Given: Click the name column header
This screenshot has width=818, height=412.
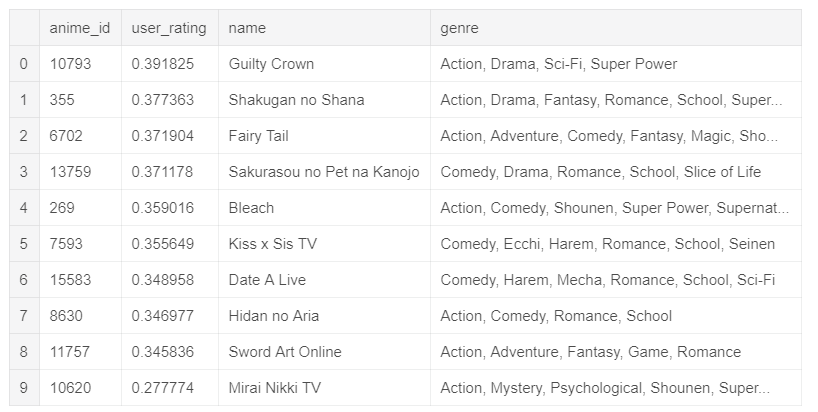Looking at the screenshot, I should click(247, 28).
